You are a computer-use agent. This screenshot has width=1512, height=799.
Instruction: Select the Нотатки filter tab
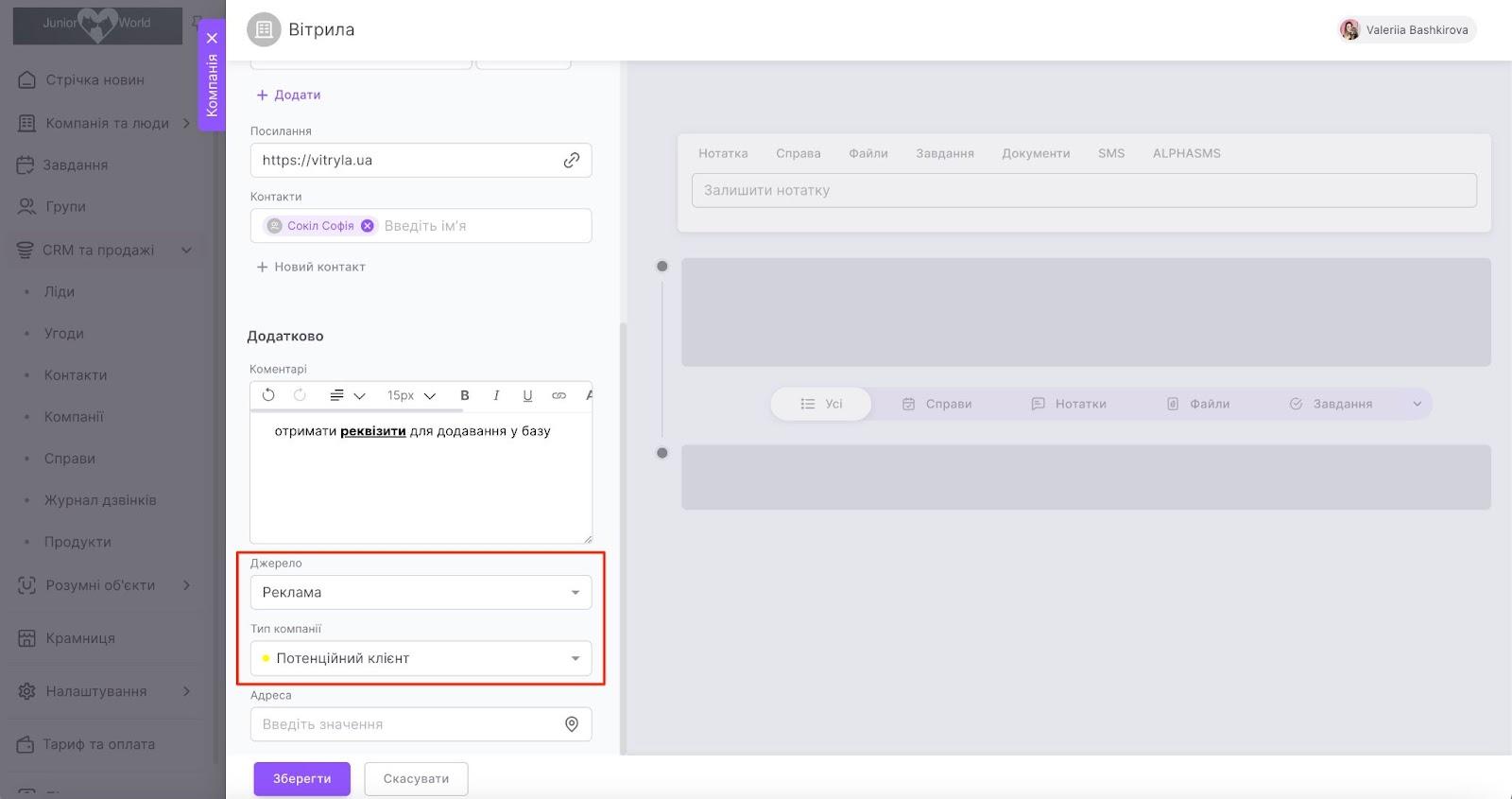1068,404
